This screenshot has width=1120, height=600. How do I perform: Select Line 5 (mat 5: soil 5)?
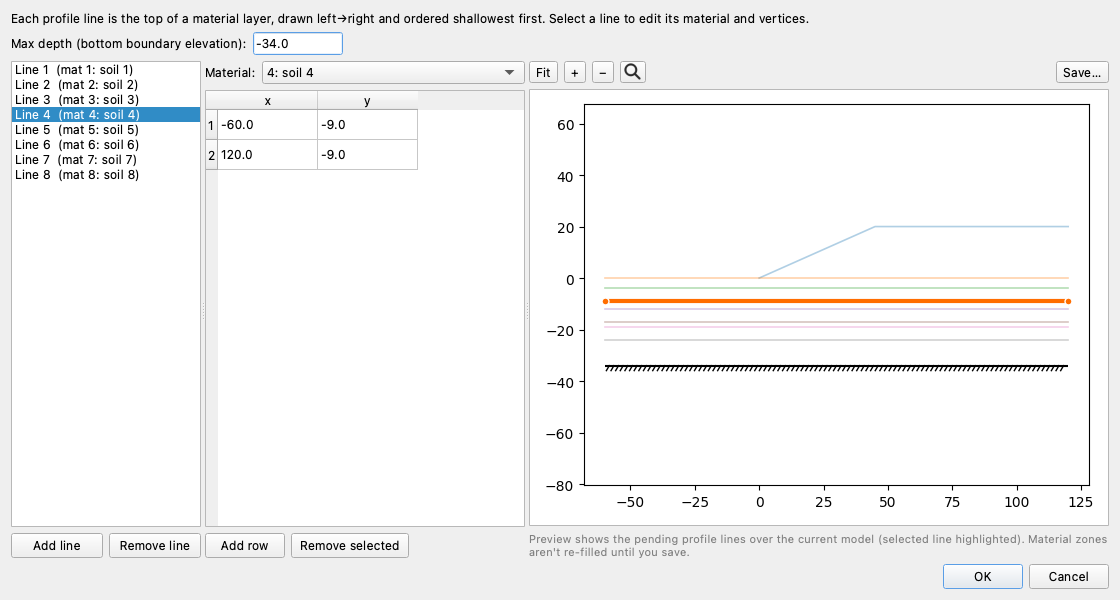(106, 129)
